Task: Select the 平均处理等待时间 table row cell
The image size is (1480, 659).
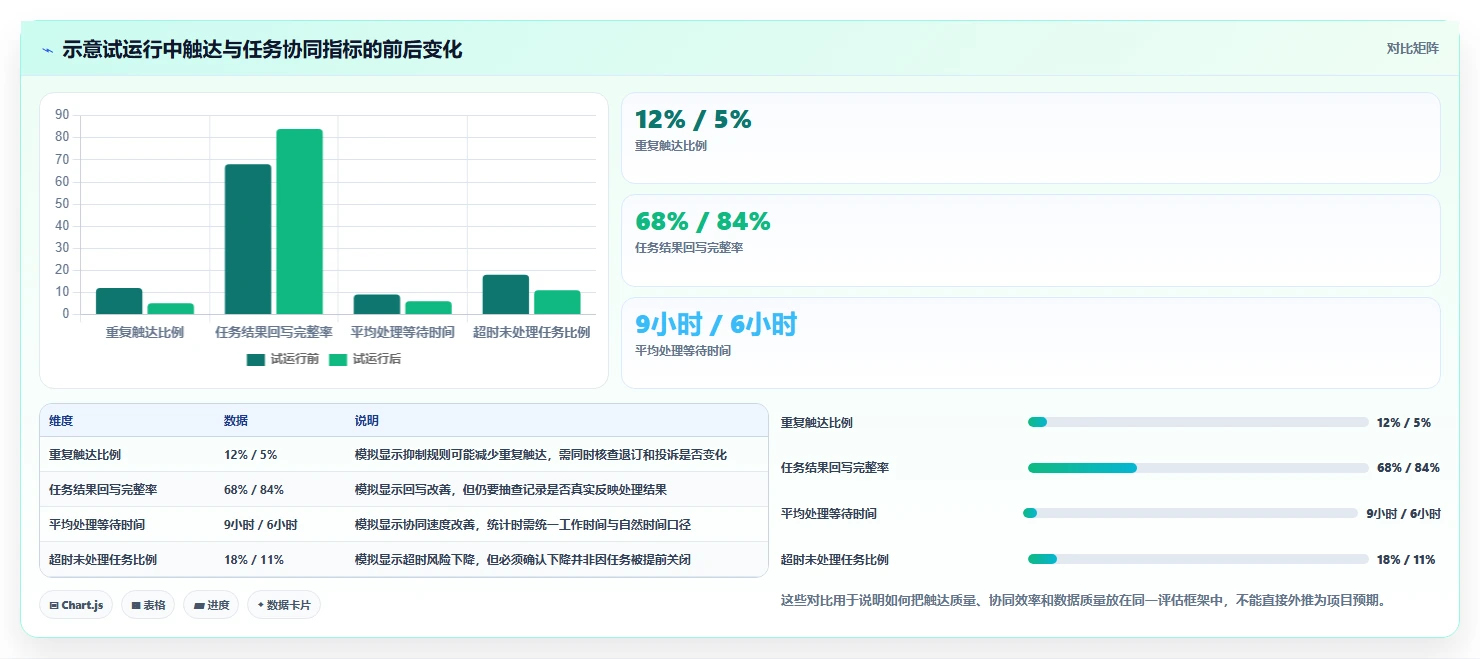Action: tap(97, 525)
